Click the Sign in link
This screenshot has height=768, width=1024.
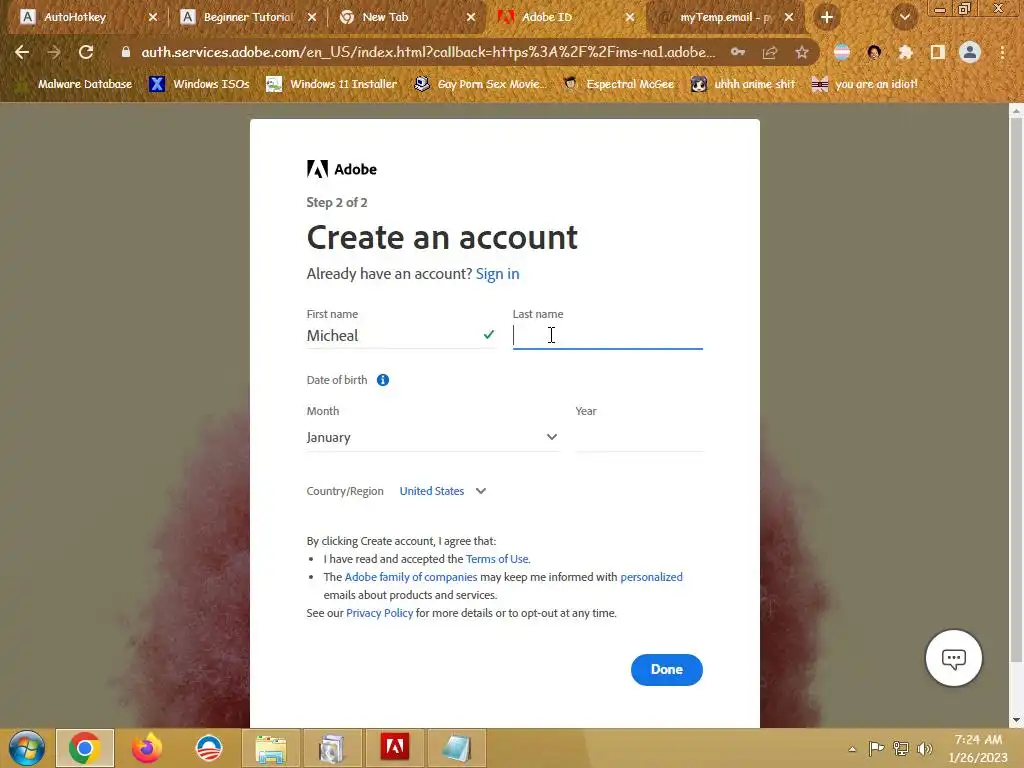pyautogui.click(x=498, y=274)
